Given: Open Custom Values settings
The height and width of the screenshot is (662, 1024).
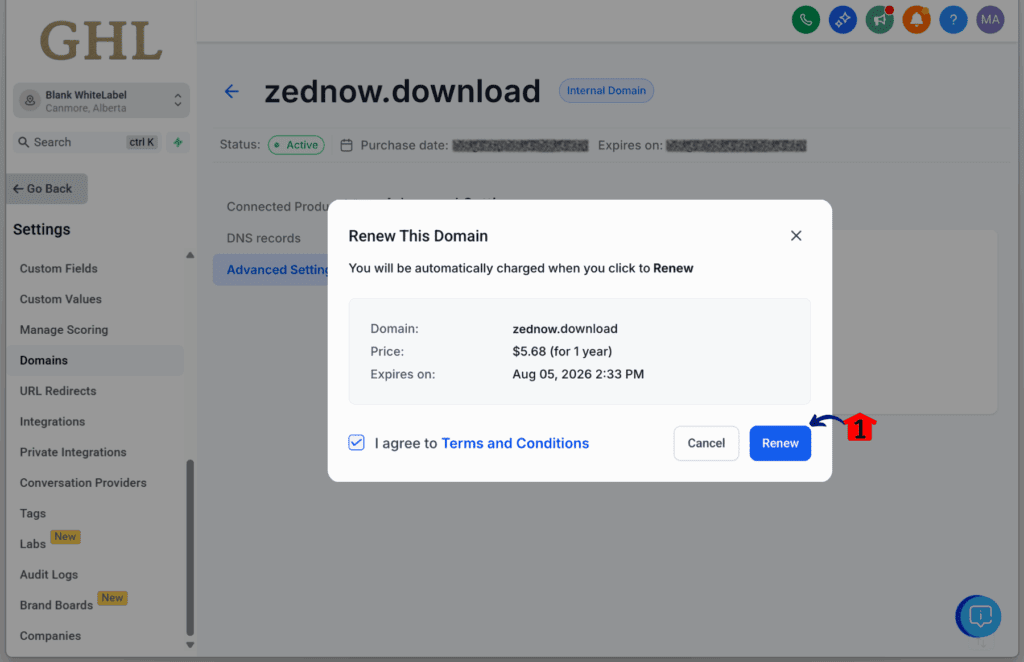Looking at the screenshot, I should tap(61, 299).
